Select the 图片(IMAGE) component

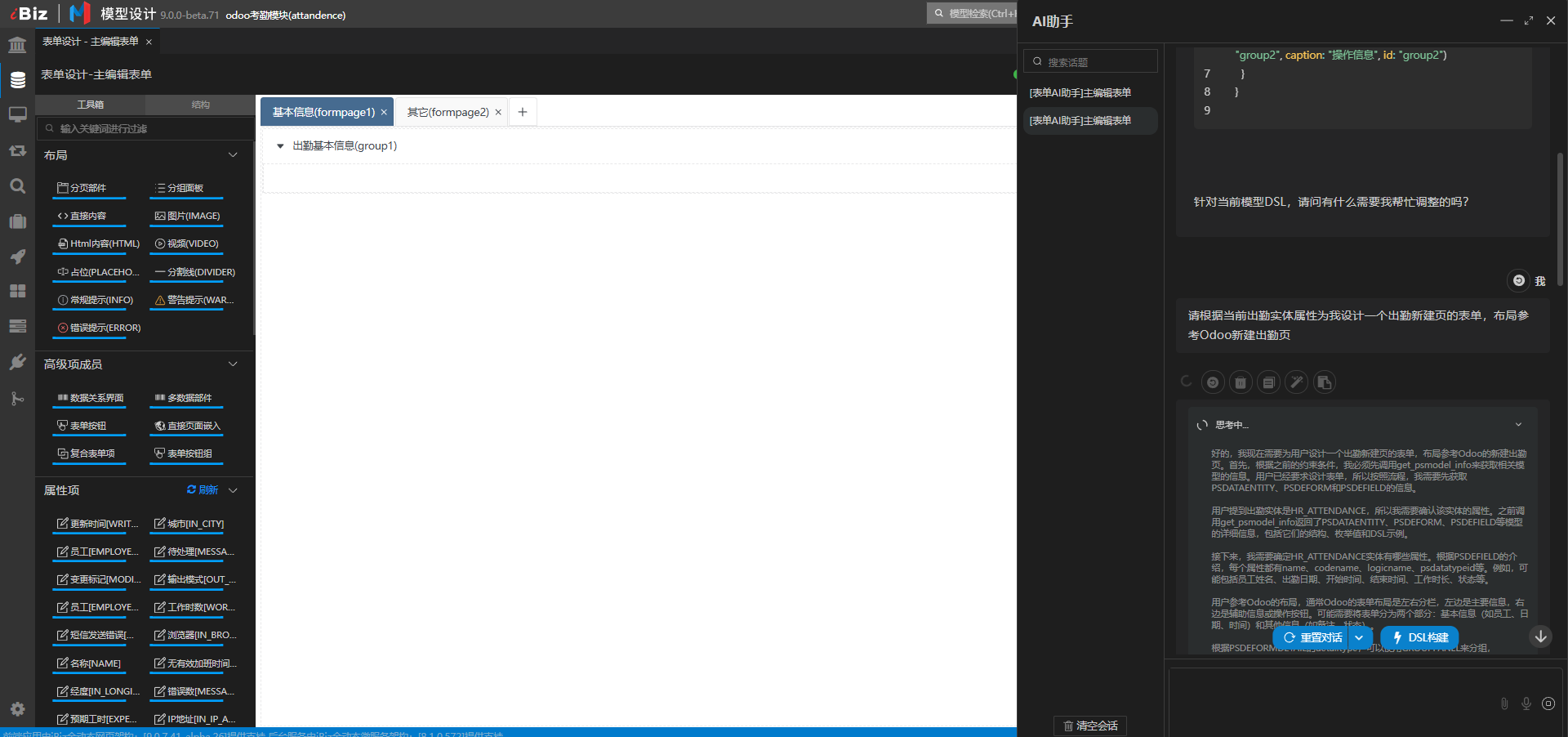(186, 216)
